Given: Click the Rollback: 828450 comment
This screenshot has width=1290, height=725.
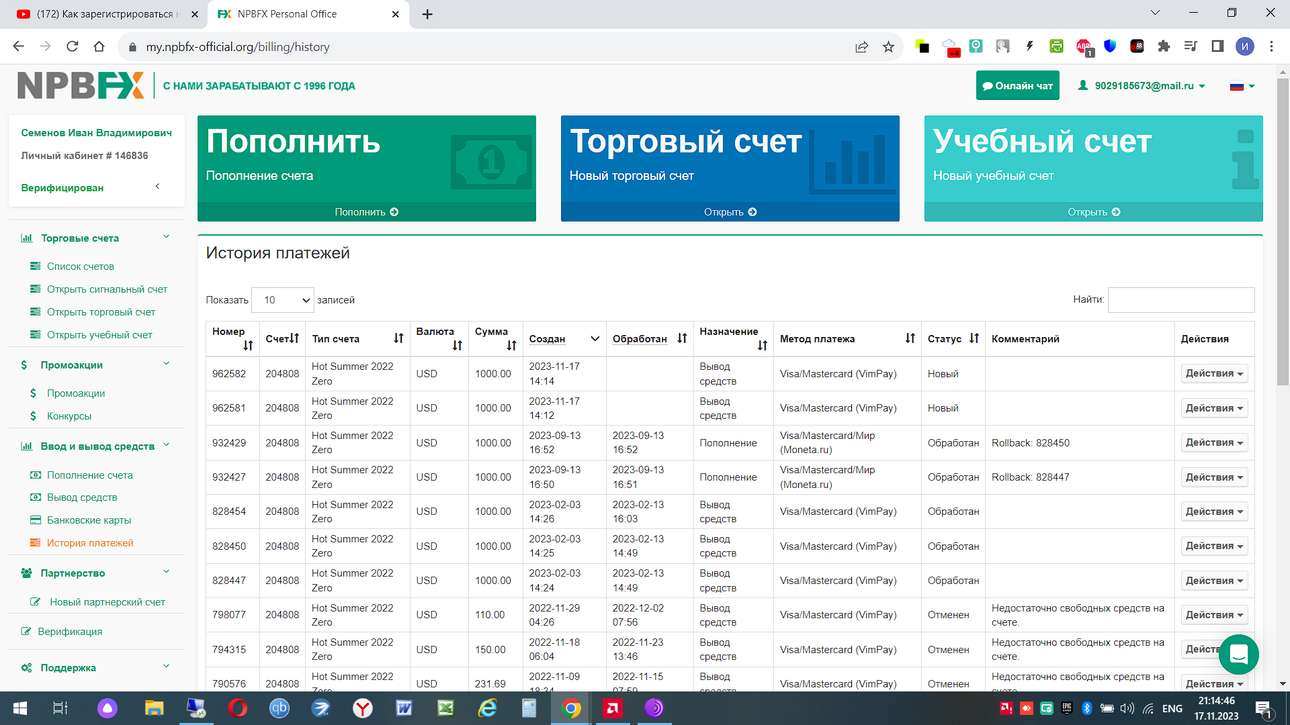Looking at the screenshot, I should [x=1030, y=443].
